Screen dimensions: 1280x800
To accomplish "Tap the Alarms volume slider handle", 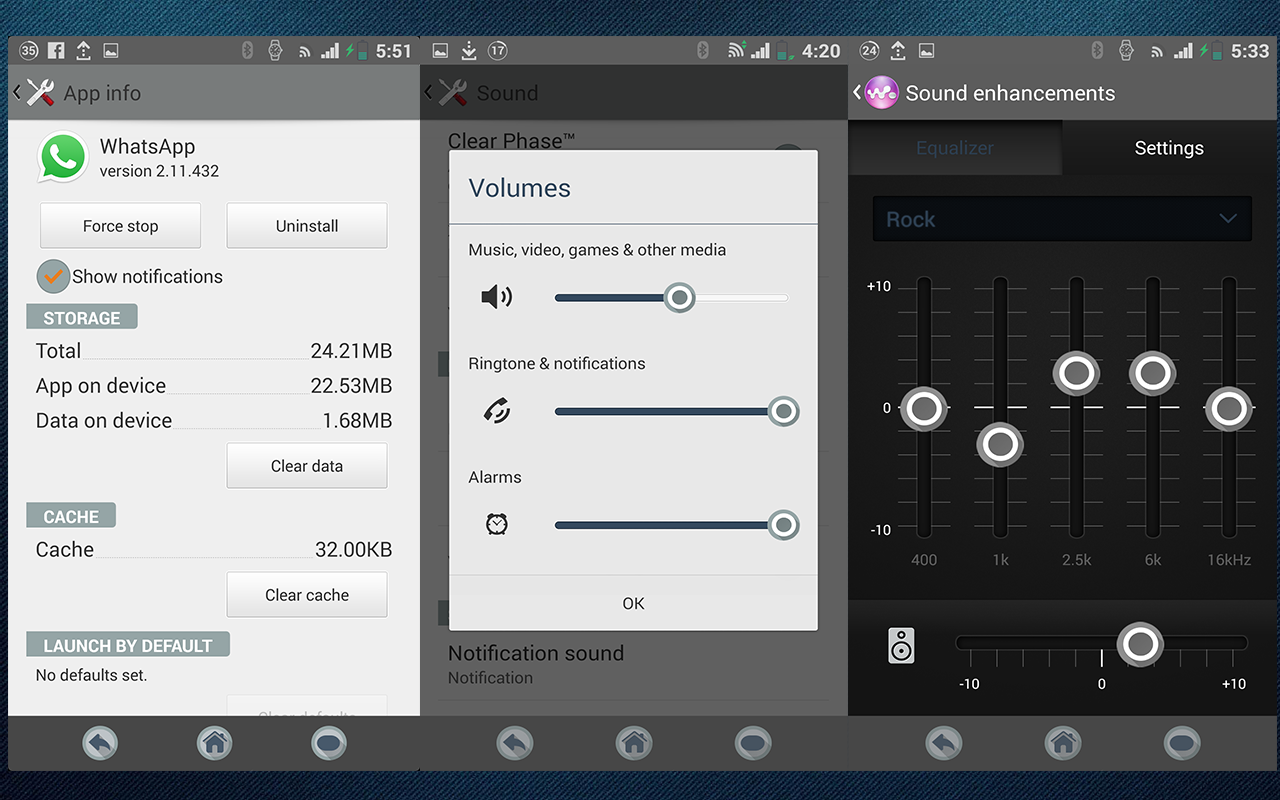I will [x=783, y=525].
